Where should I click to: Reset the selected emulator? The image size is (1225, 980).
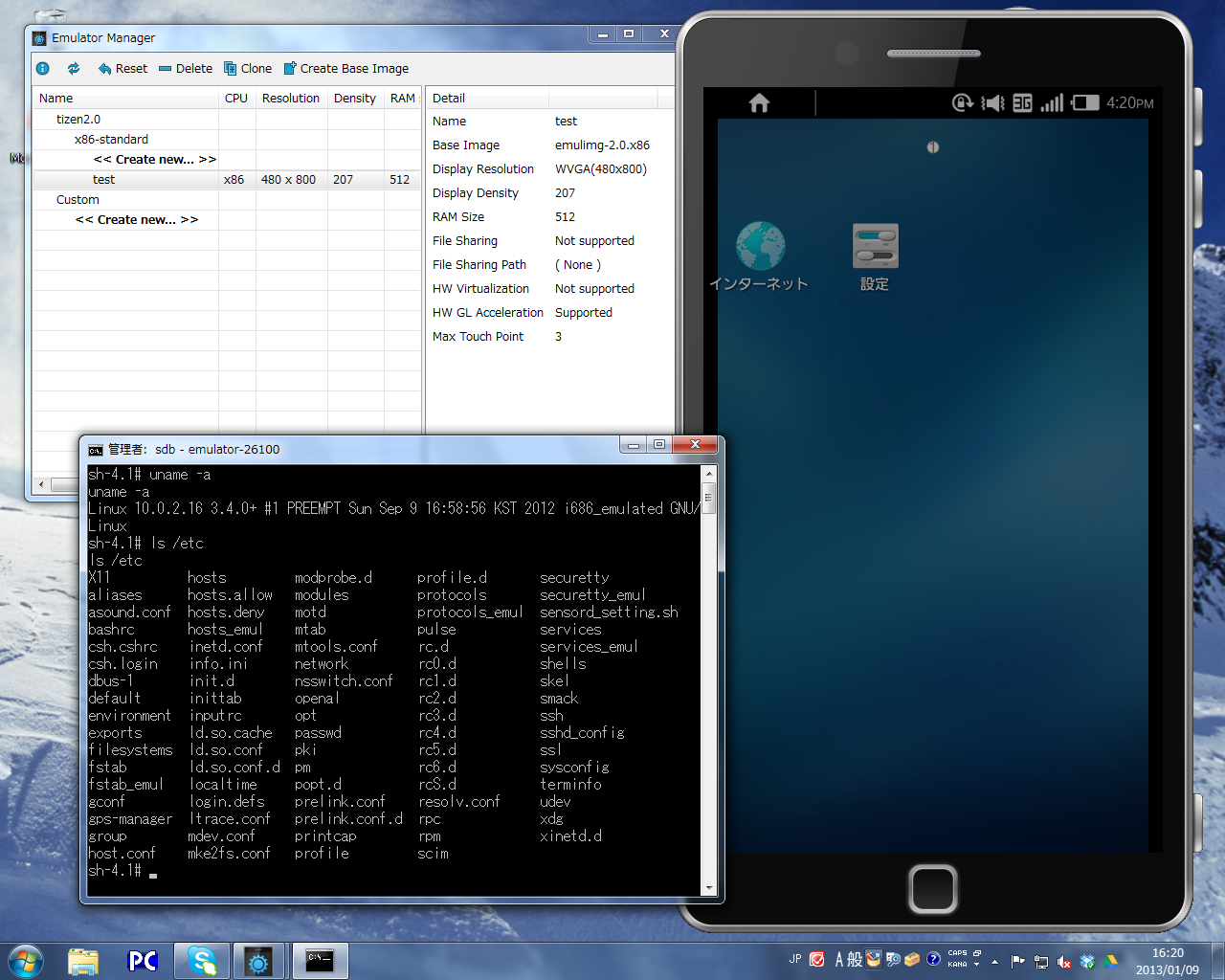coord(122,68)
